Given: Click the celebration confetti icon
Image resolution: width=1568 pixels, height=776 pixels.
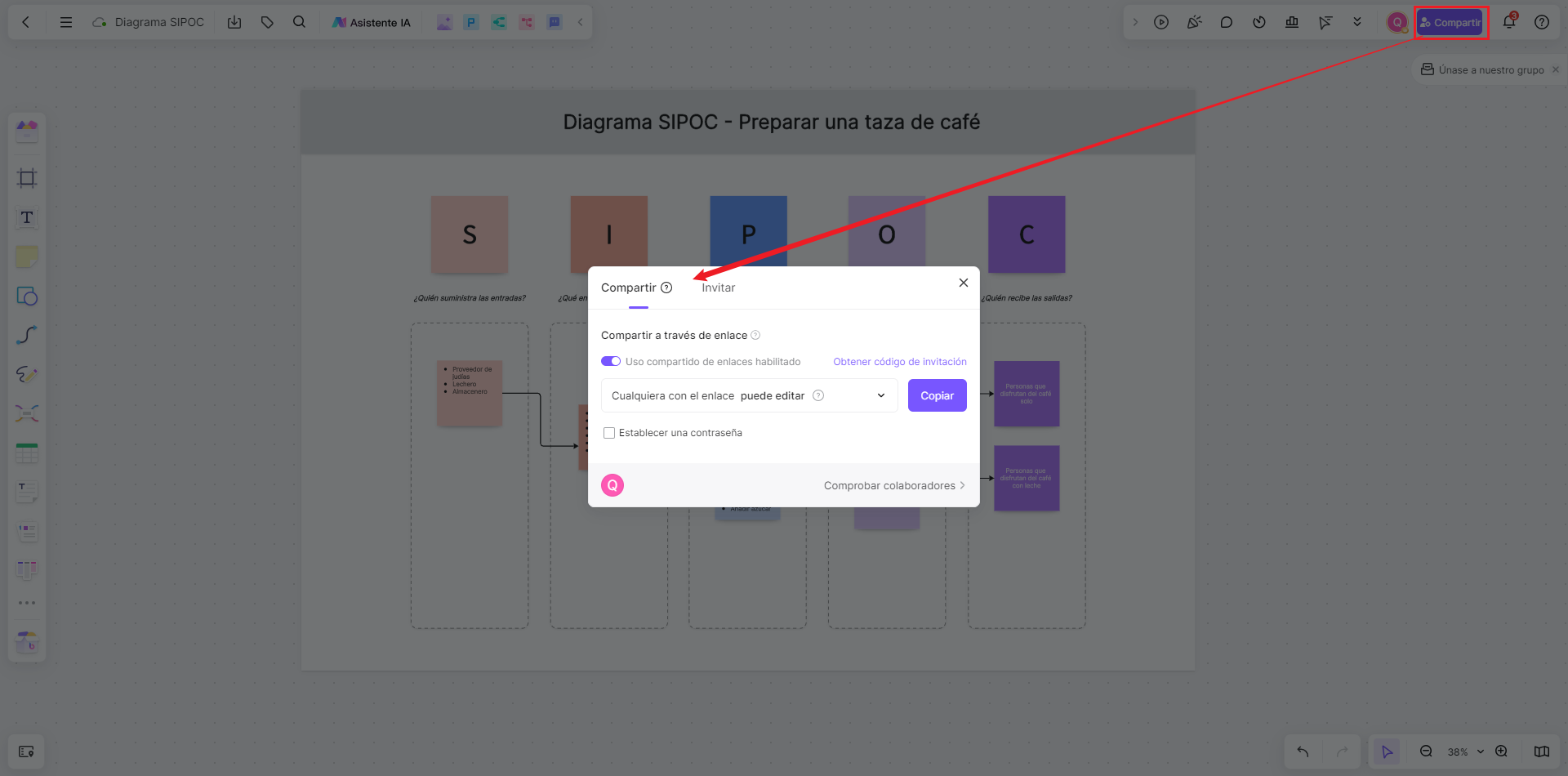Looking at the screenshot, I should click(1194, 22).
